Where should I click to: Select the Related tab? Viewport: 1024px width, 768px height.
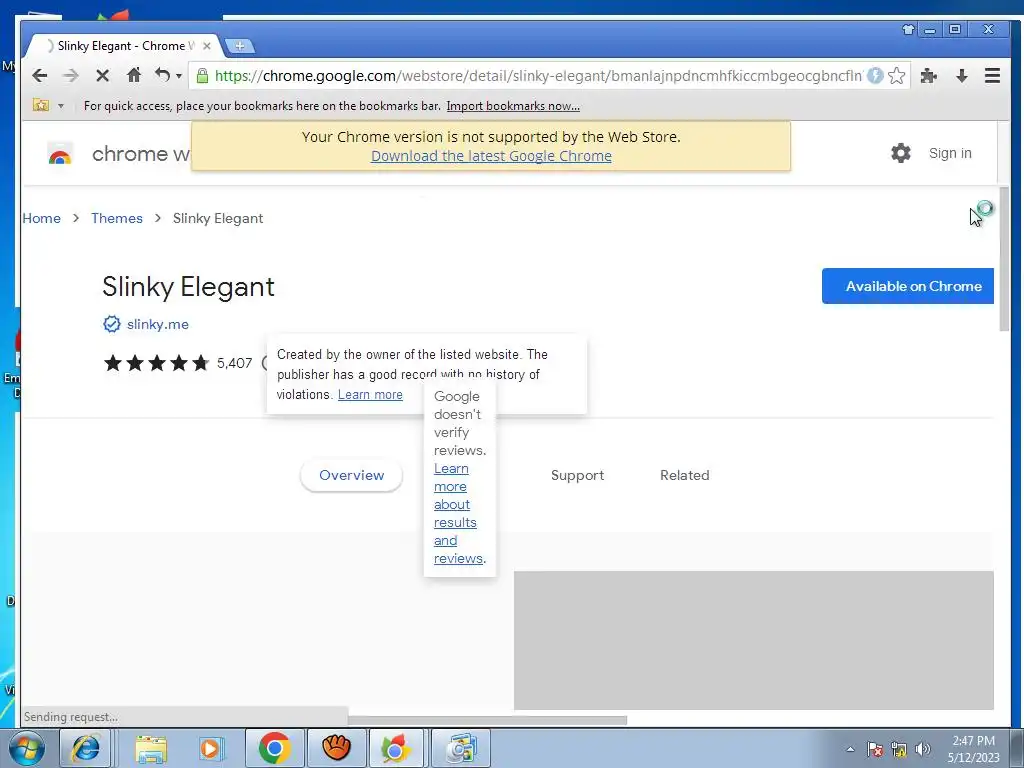(x=684, y=475)
